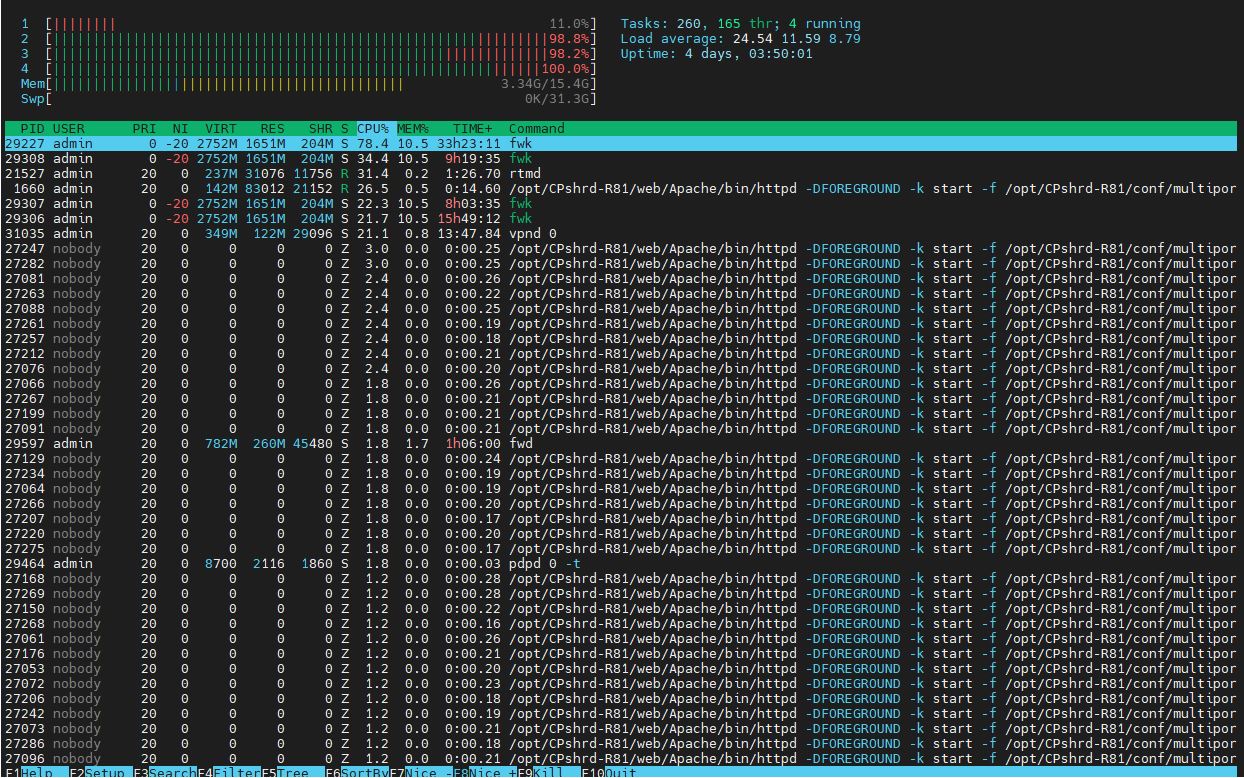Activate F3 Search in the bottom bar
Screen dimensions: 1244x778
(165, 772)
